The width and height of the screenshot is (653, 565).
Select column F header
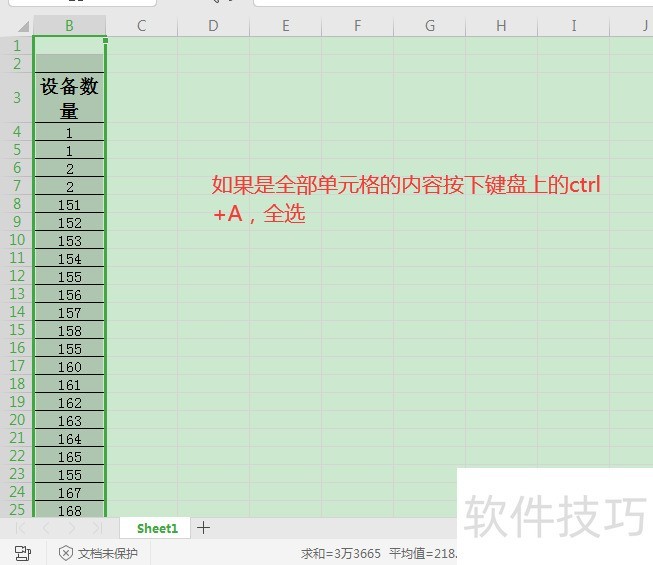coord(357,26)
